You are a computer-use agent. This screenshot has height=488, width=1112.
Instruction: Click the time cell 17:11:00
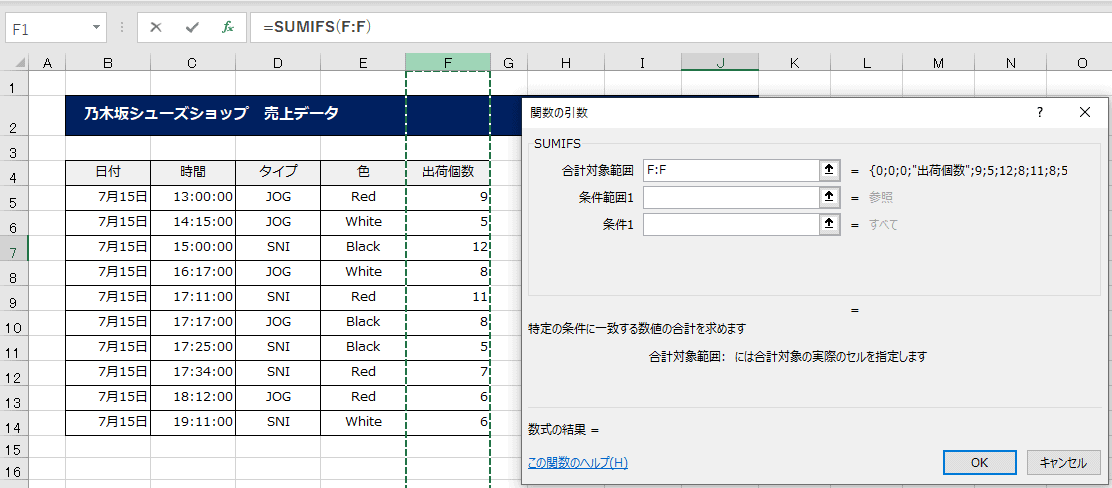192,297
